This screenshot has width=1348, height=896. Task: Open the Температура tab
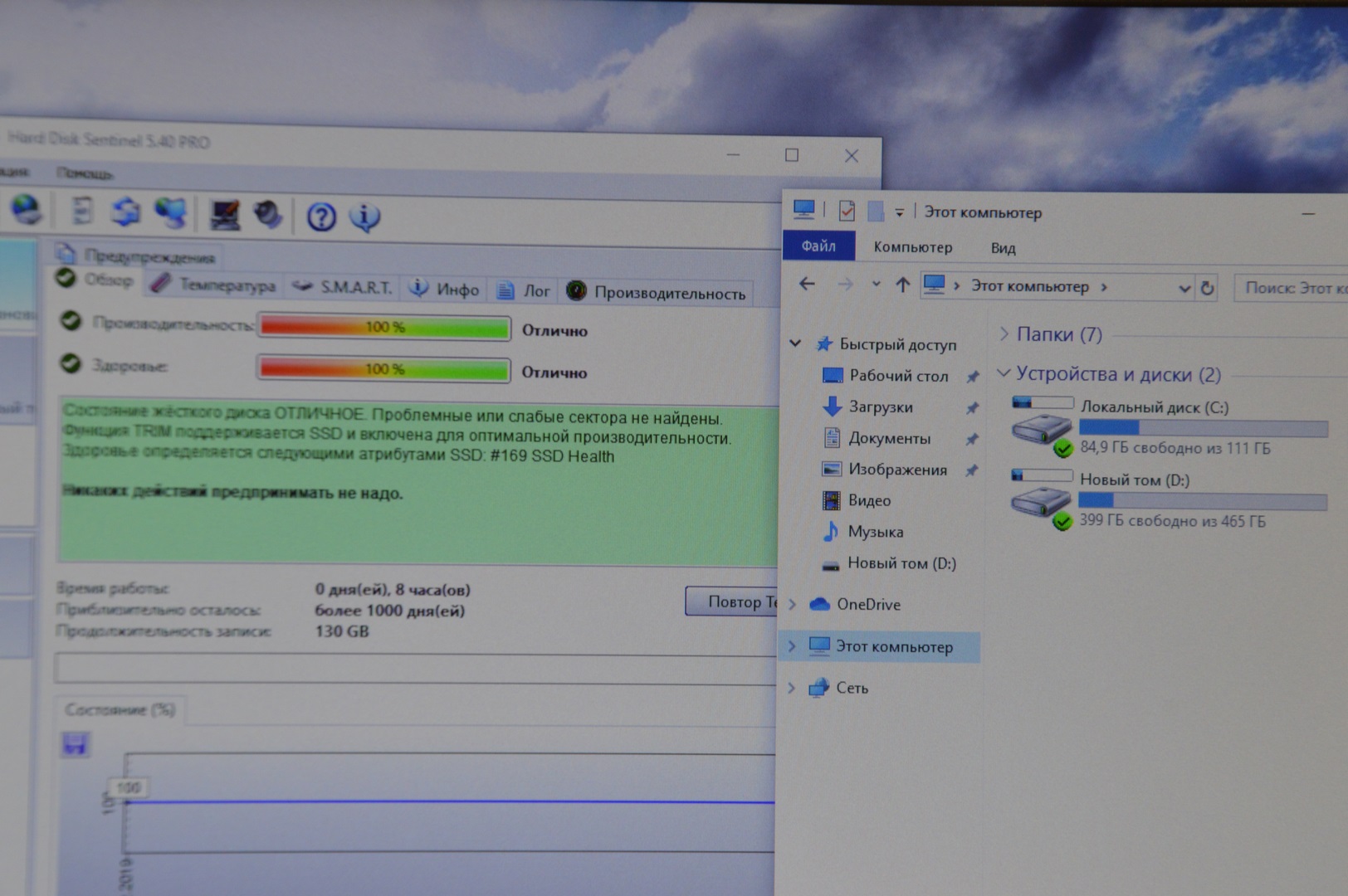point(216,285)
